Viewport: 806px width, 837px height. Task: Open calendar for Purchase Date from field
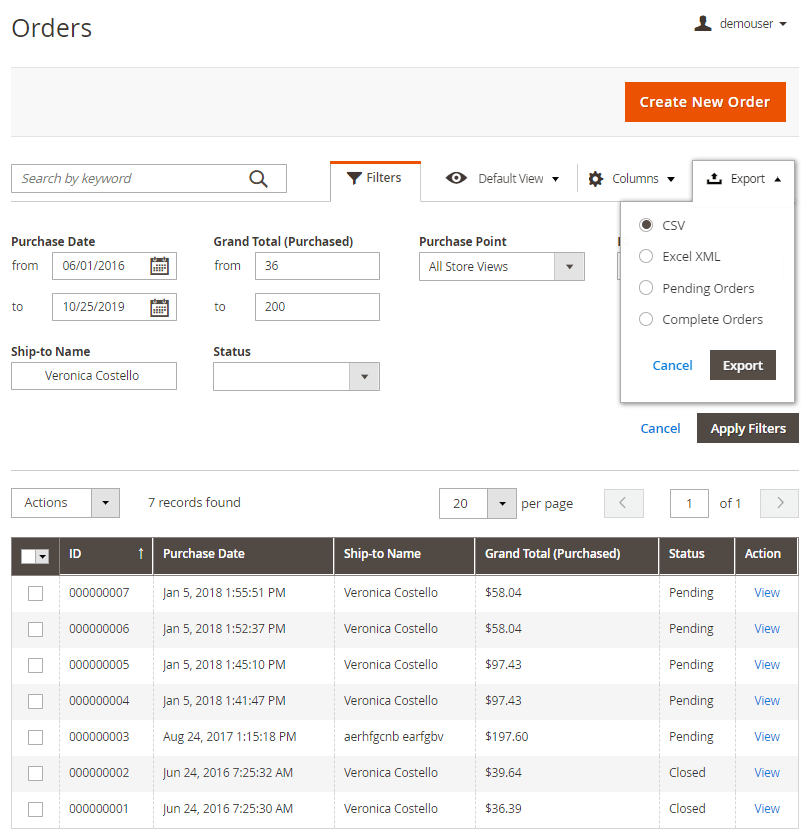coord(159,266)
